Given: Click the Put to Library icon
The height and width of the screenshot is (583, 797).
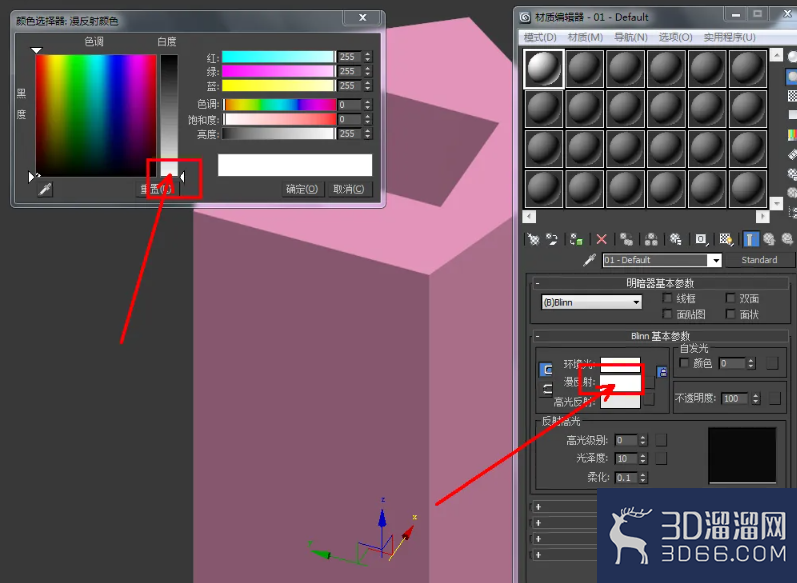Looking at the screenshot, I should tap(676, 239).
